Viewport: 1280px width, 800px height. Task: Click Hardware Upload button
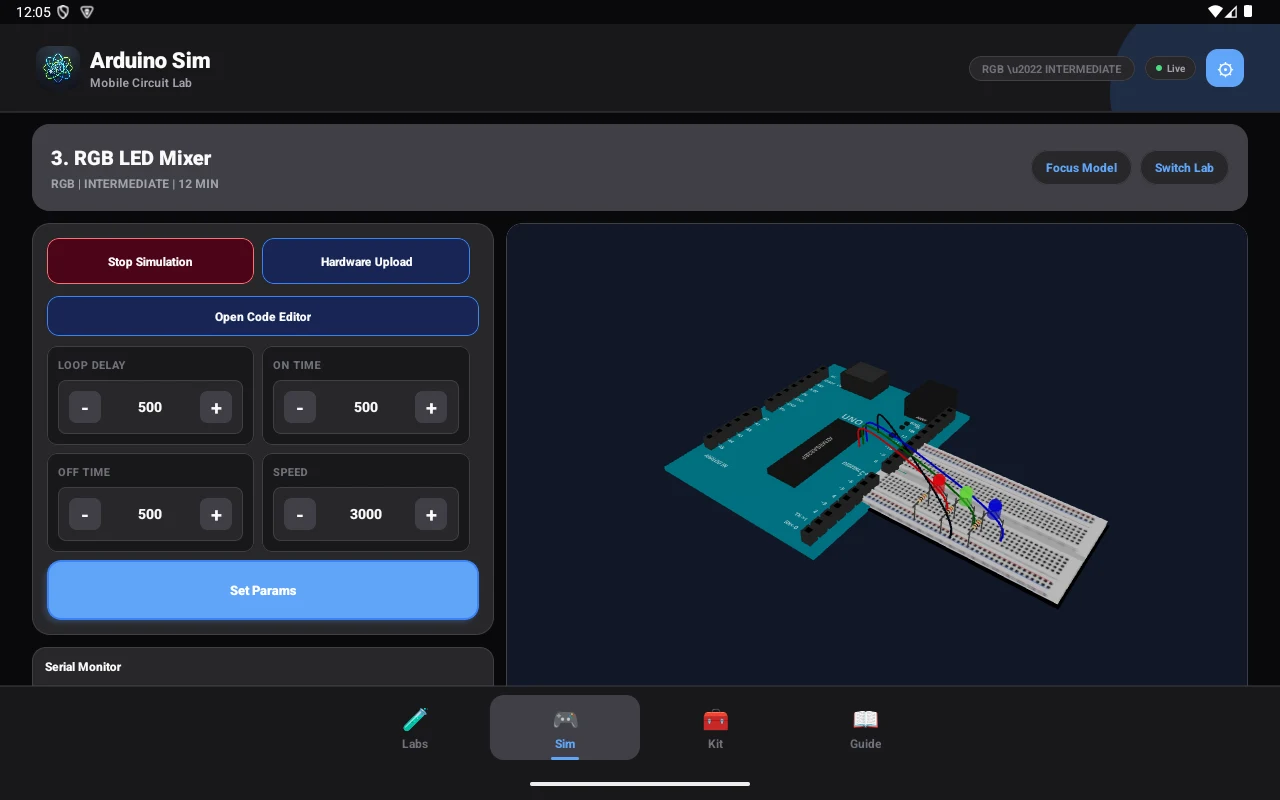tap(366, 261)
